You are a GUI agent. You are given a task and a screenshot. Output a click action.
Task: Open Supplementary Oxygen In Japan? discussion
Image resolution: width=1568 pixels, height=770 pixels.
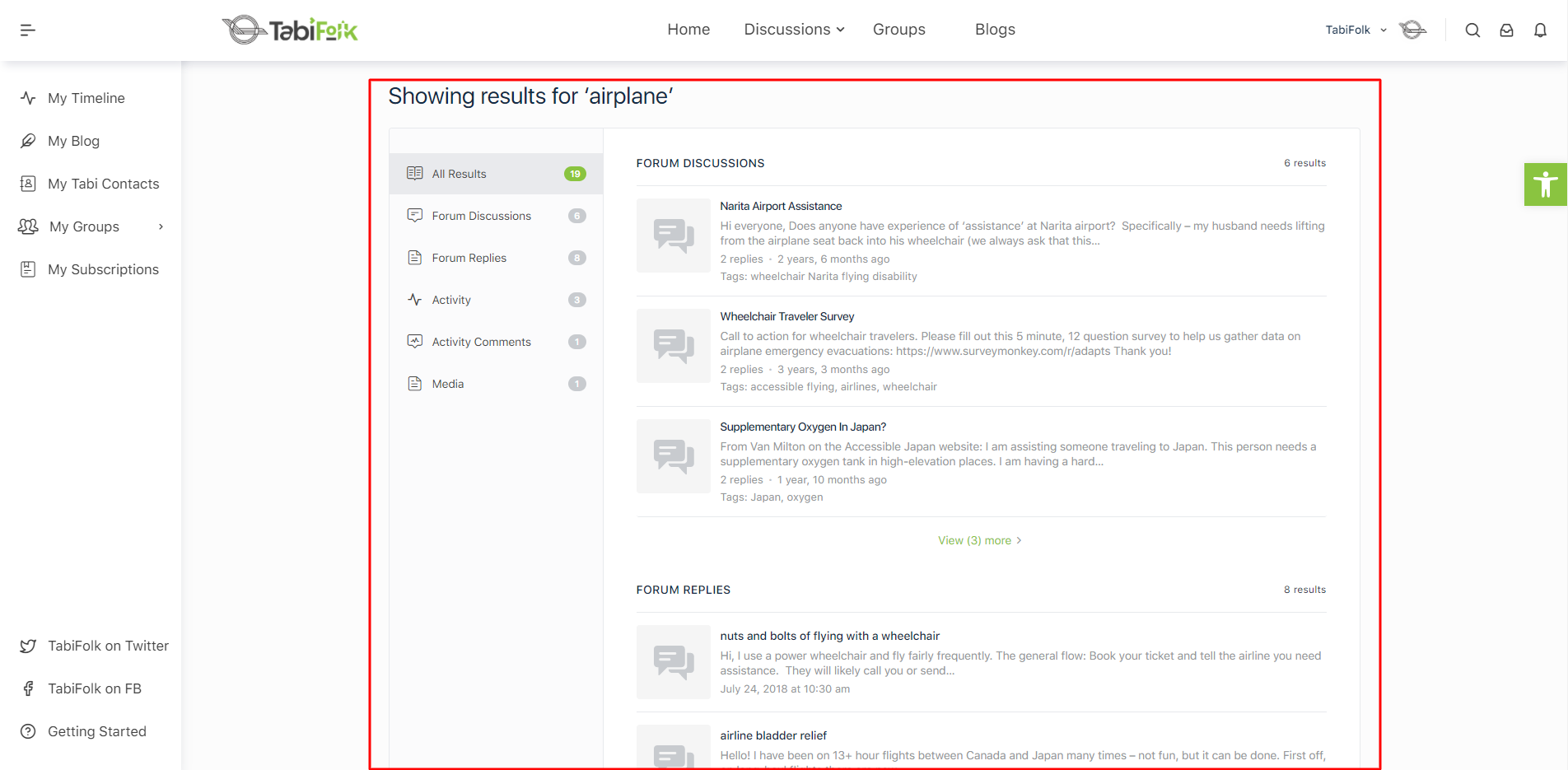[x=803, y=427]
